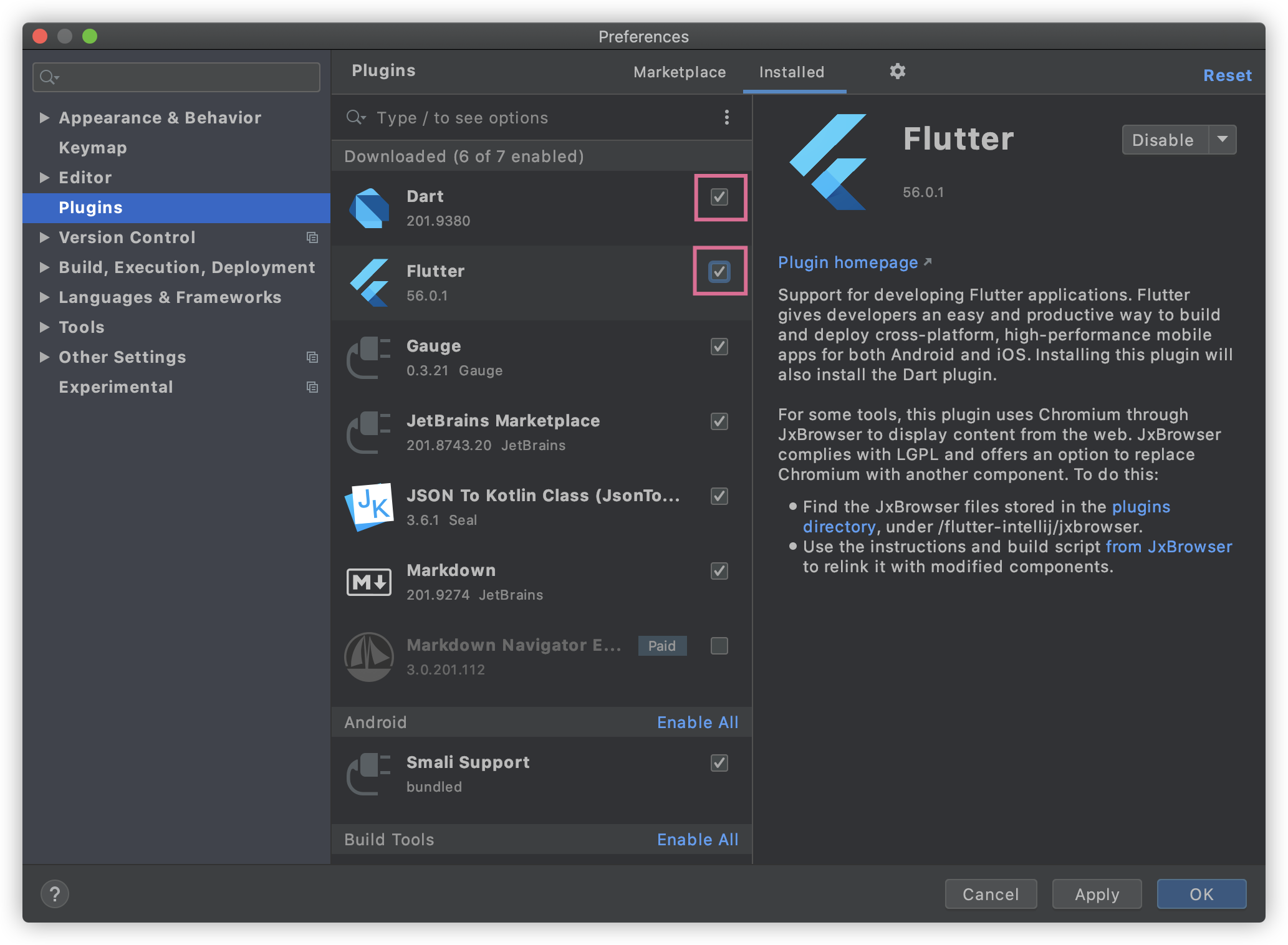Click the Apply button
The height and width of the screenshot is (945, 1288).
[x=1097, y=894]
